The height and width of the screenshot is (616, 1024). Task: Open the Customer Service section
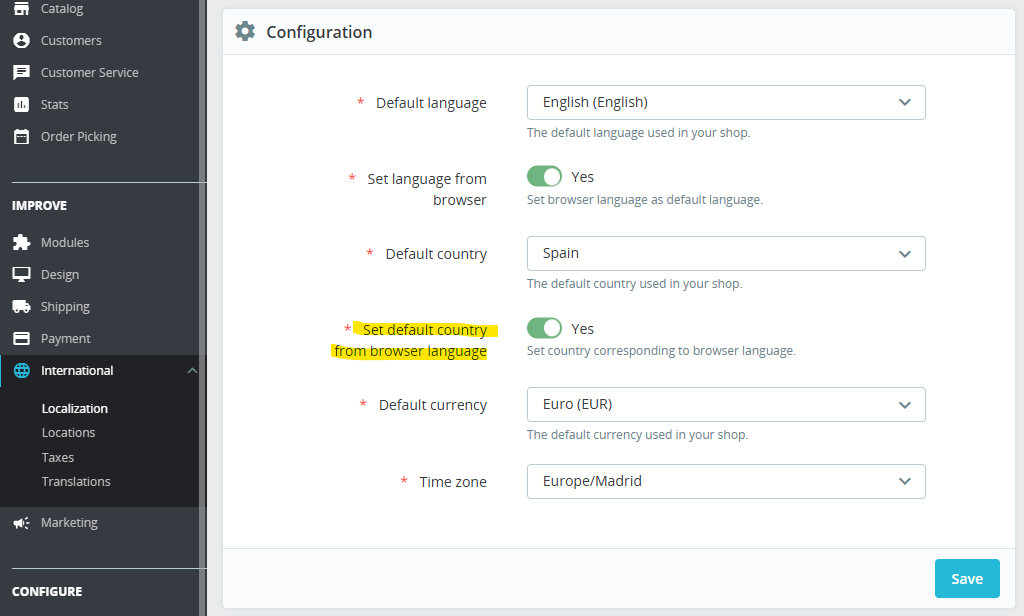tap(88, 72)
